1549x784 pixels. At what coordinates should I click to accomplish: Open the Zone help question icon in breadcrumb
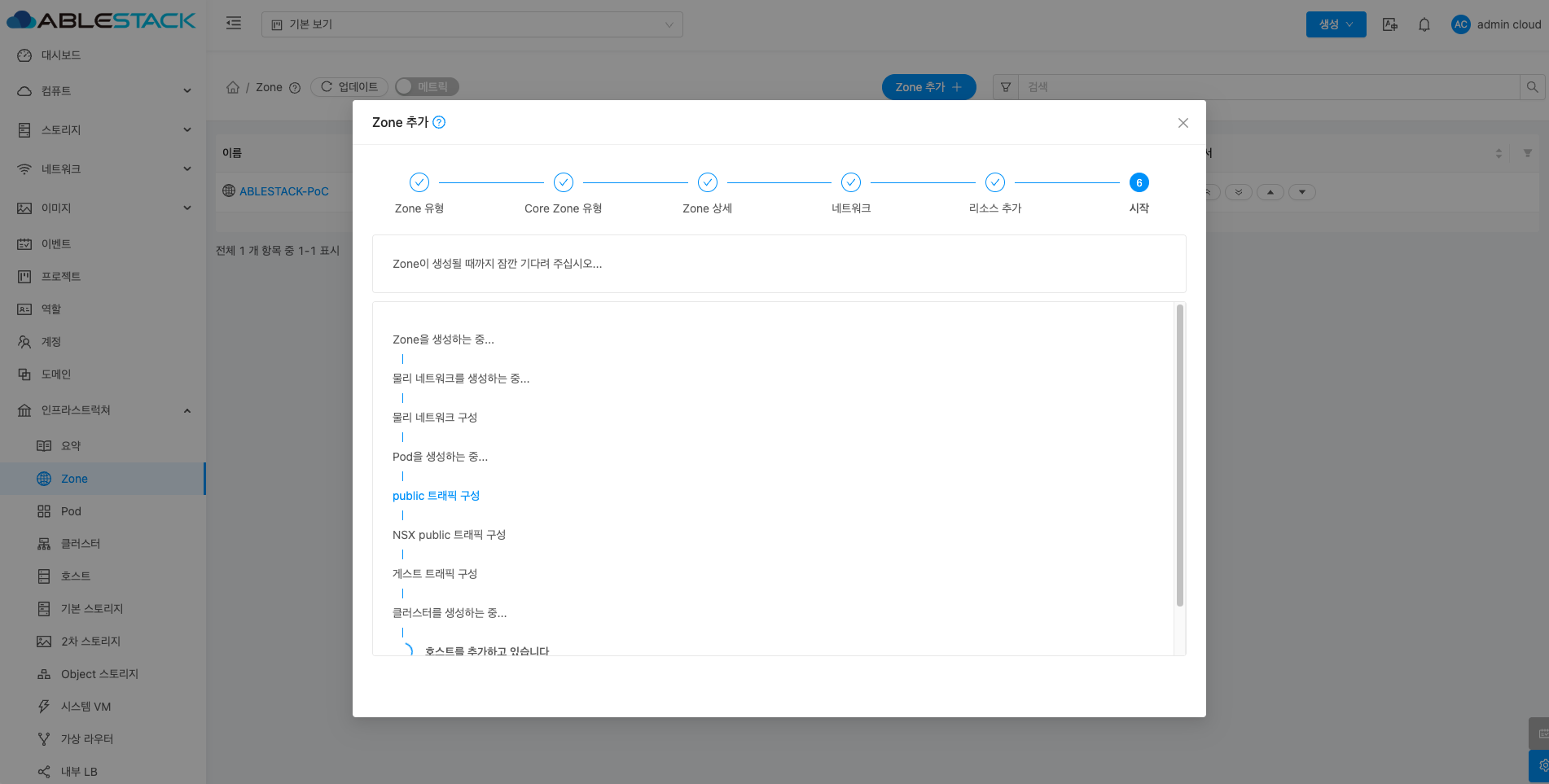pyautogui.click(x=295, y=88)
